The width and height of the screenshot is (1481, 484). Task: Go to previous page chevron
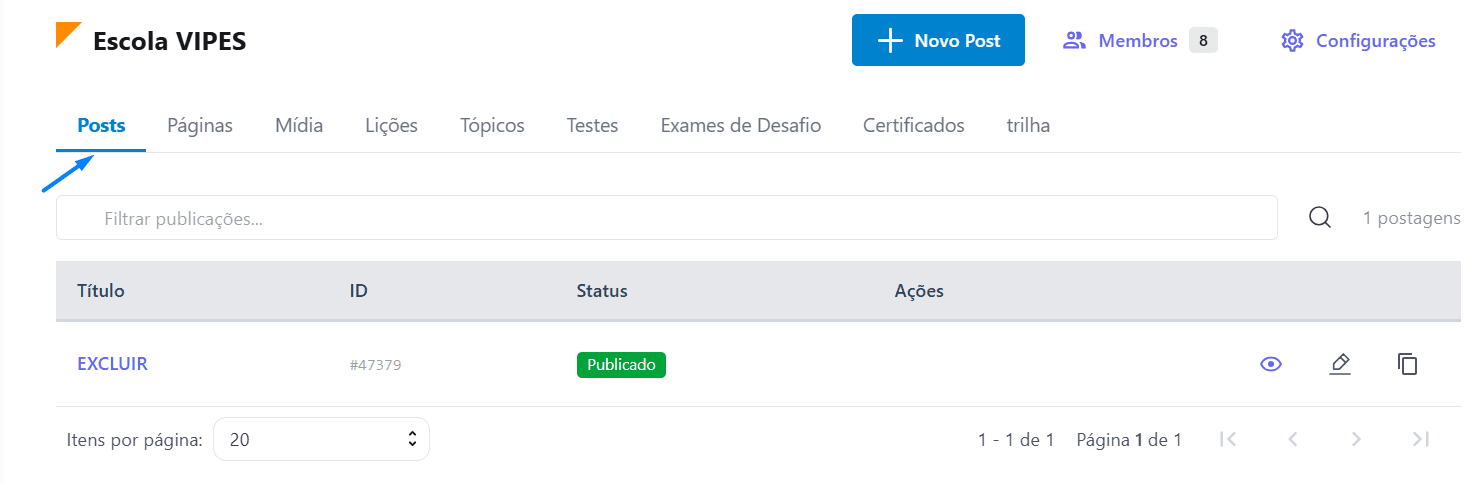[1293, 439]
